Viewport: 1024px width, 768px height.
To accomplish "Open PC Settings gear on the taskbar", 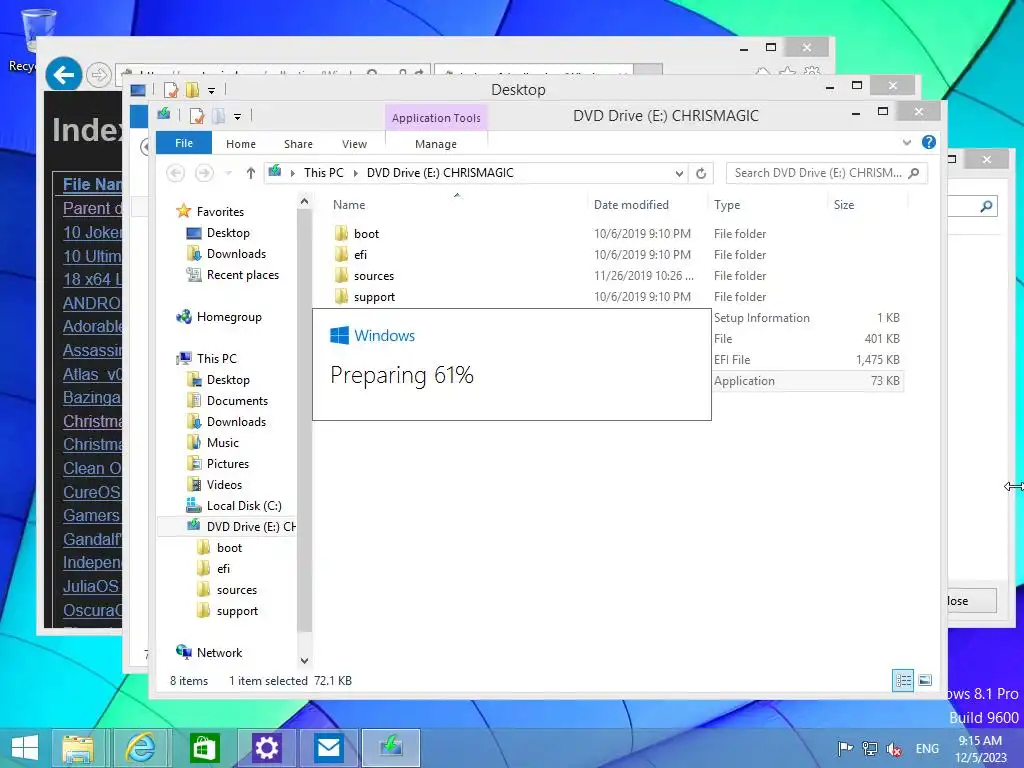I will tap(266, 748).
